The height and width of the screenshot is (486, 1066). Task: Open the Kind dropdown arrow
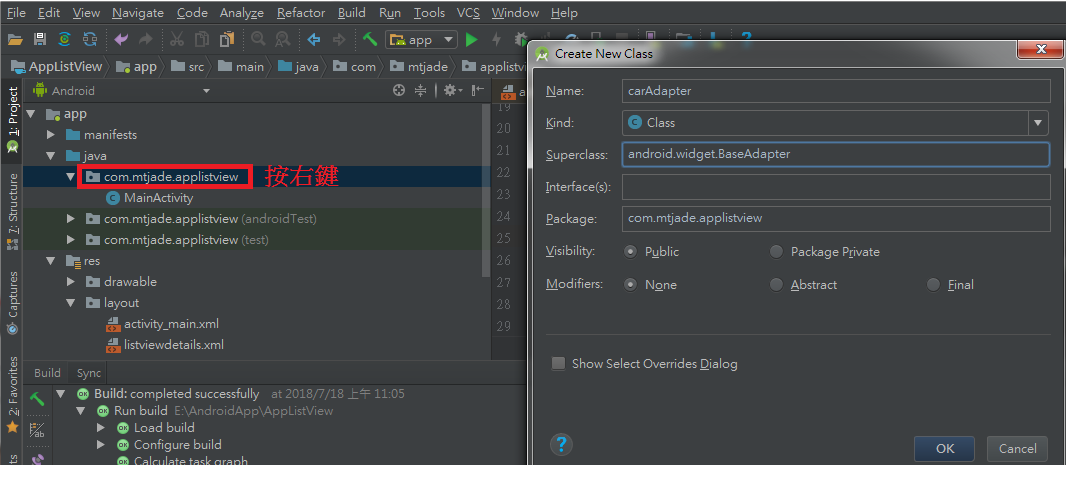click(x=1038, y=123)
